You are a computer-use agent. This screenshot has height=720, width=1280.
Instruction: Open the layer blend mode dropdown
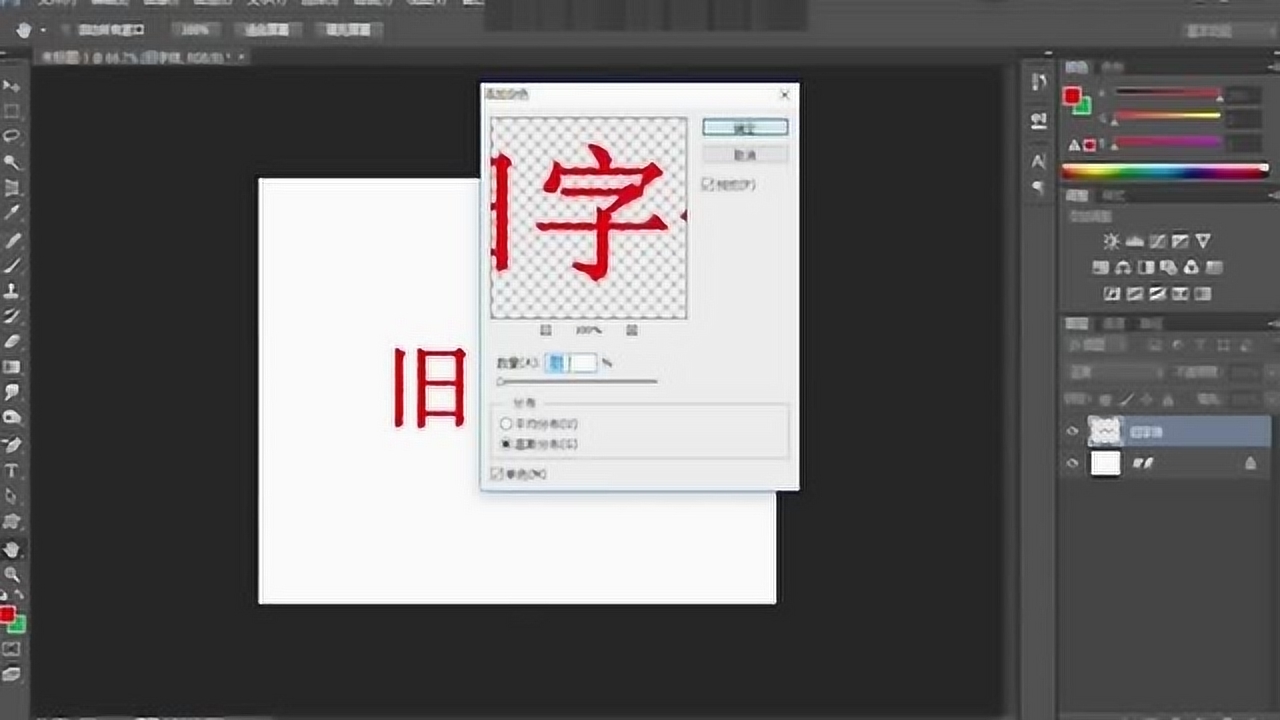(1115, 372)
